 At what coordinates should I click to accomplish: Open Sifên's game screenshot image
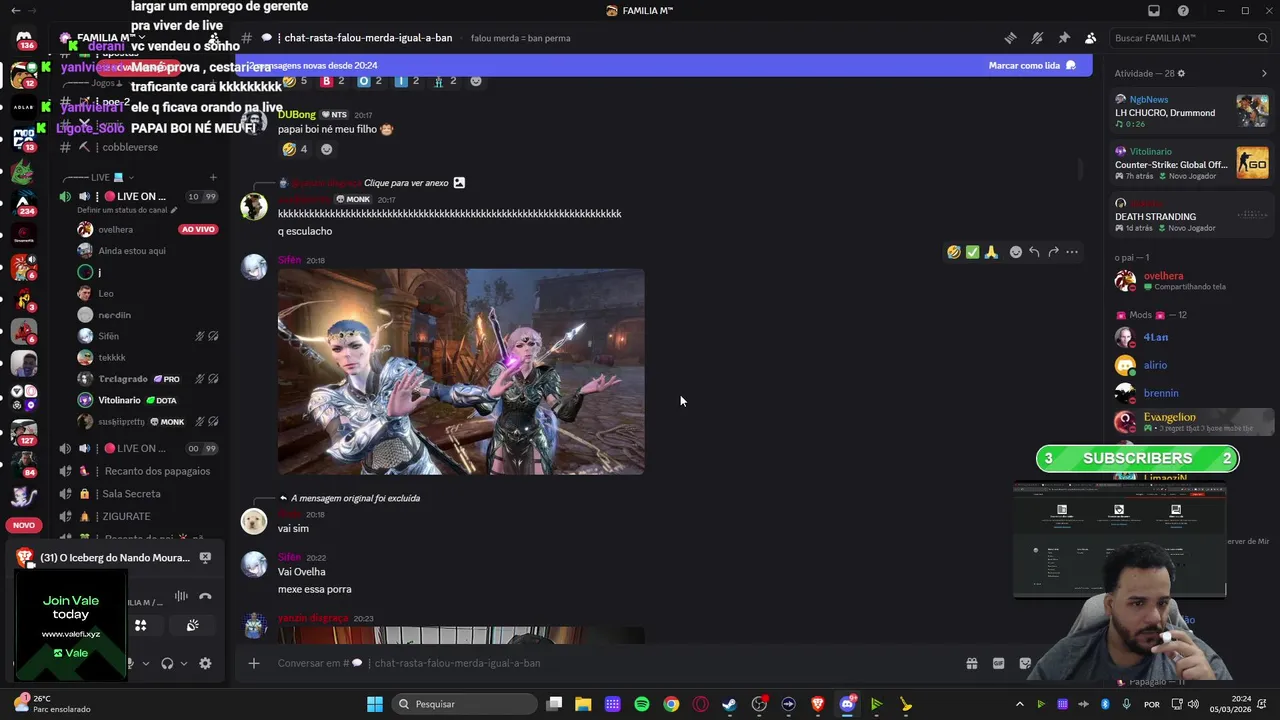pos(461,371)
